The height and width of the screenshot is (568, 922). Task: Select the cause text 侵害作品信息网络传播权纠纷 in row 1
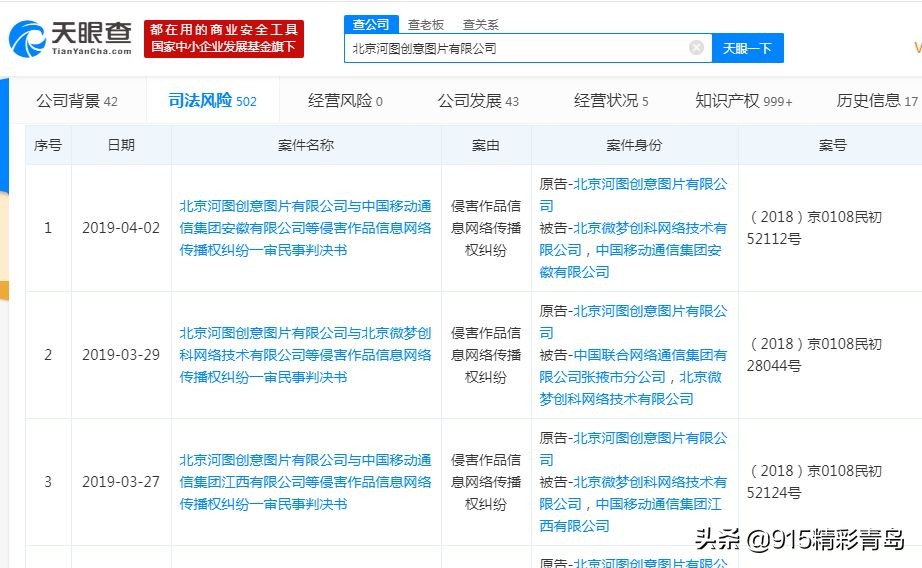point(486,228)
